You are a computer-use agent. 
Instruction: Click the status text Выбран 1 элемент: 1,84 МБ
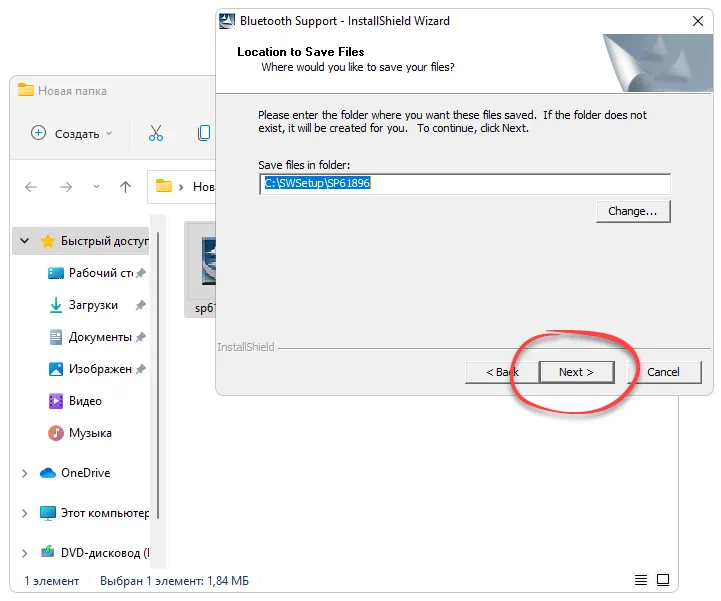tap(174, 581)
